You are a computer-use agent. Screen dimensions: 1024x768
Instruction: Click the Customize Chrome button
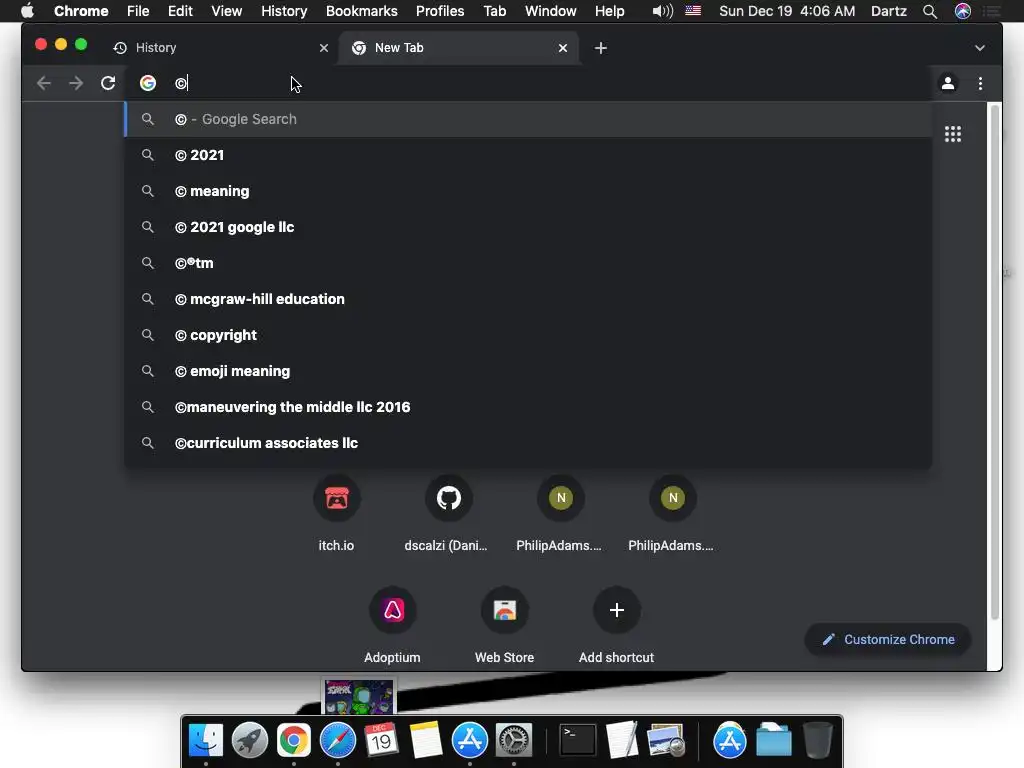point(888,639)
